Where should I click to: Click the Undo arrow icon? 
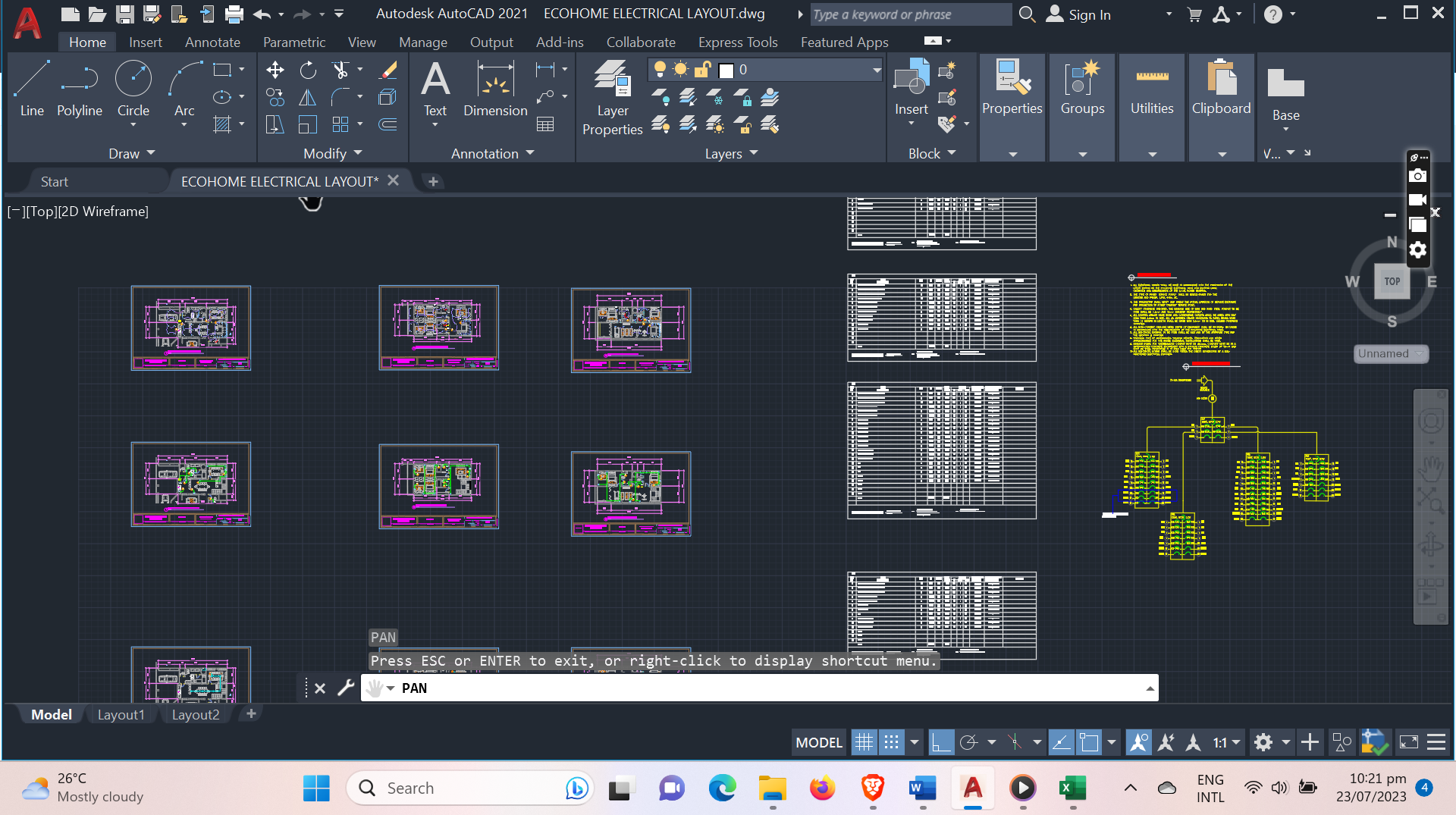(262, 14)
